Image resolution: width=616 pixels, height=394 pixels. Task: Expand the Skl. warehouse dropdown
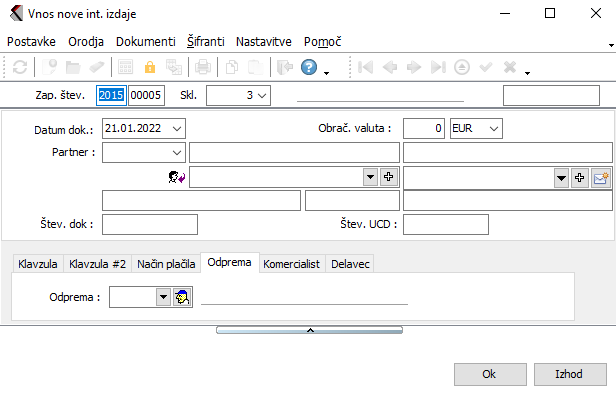point(262,95)
